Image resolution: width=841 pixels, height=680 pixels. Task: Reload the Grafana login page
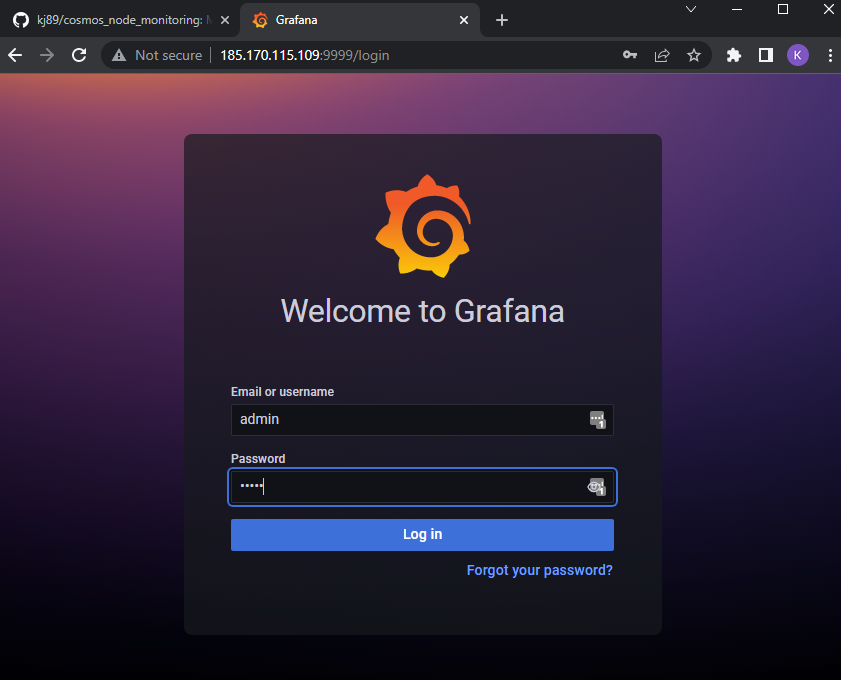pyautogui.click(x=79, y=55)
